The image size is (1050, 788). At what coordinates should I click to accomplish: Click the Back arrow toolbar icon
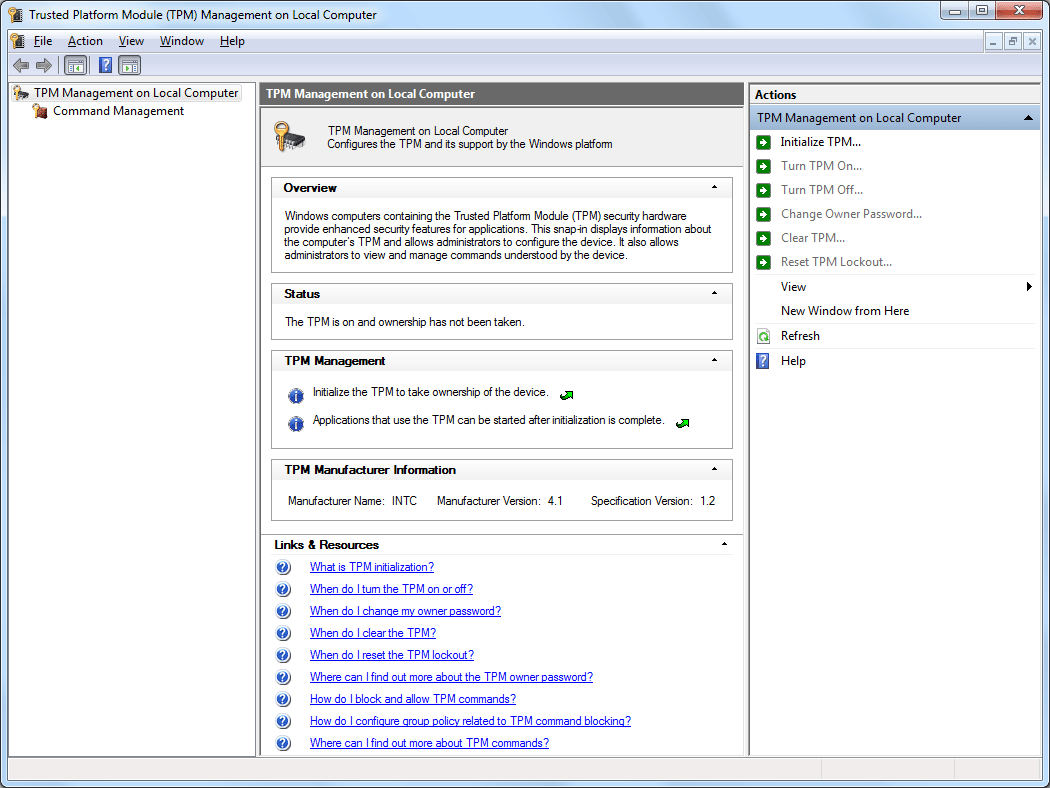(21, 66)
